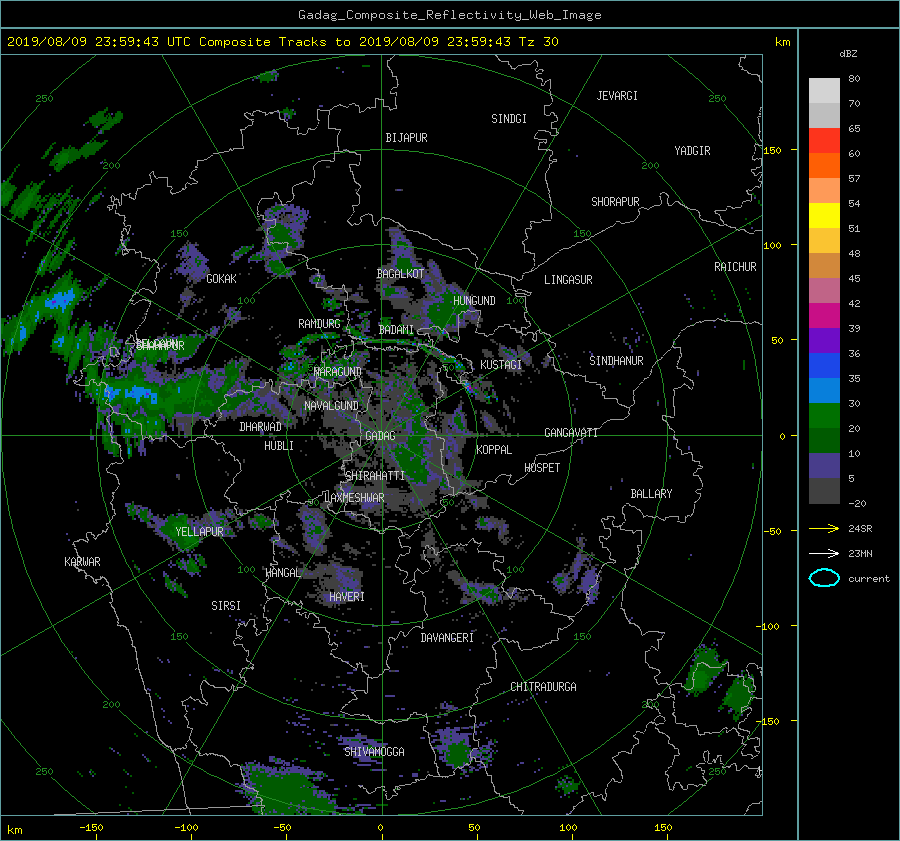Screen dimensions: 900x841
Task: Select the SINDHANUR label
Action: 616,361
